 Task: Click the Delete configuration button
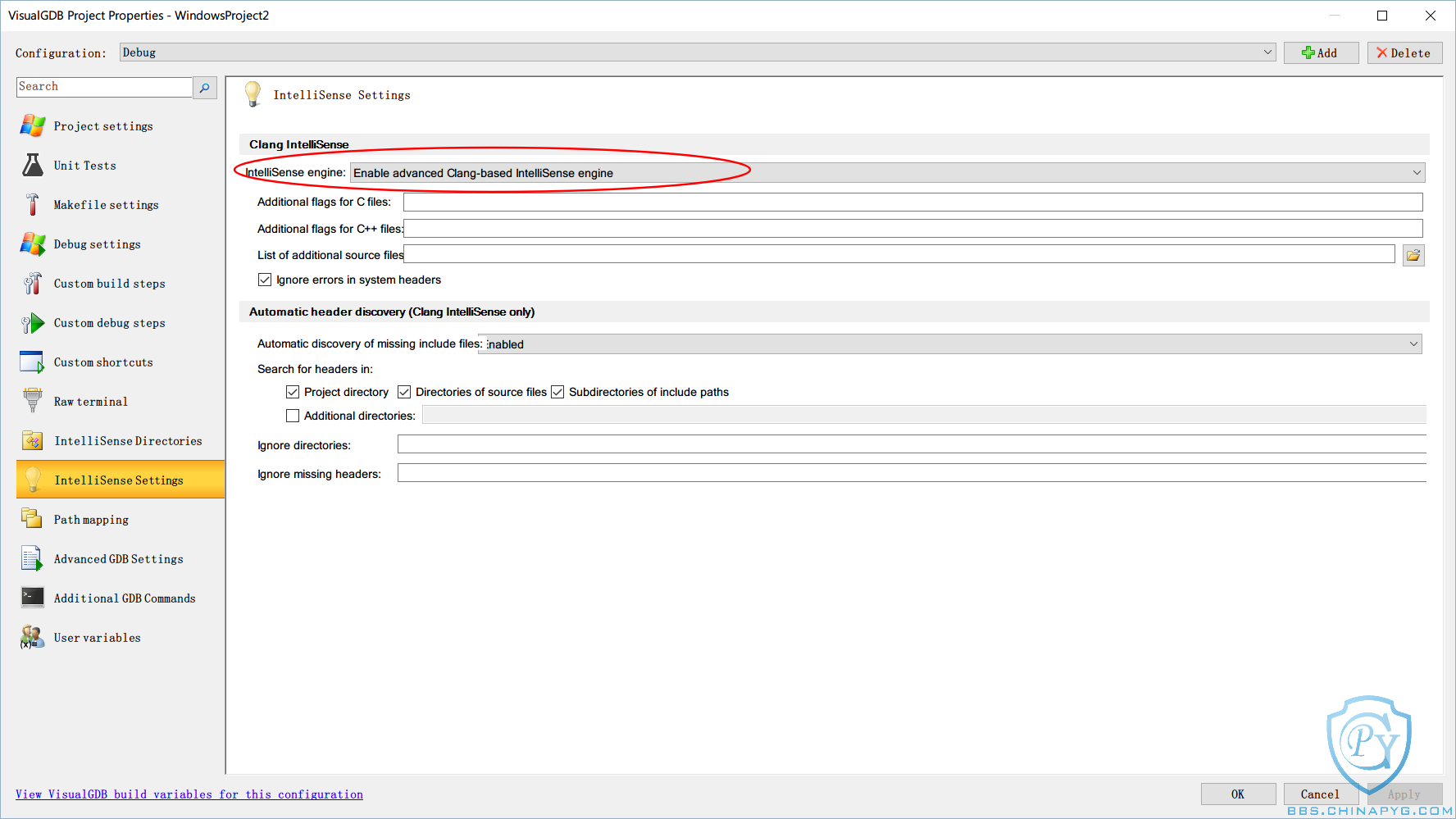pyautogui.click(x=1404, y=53)
